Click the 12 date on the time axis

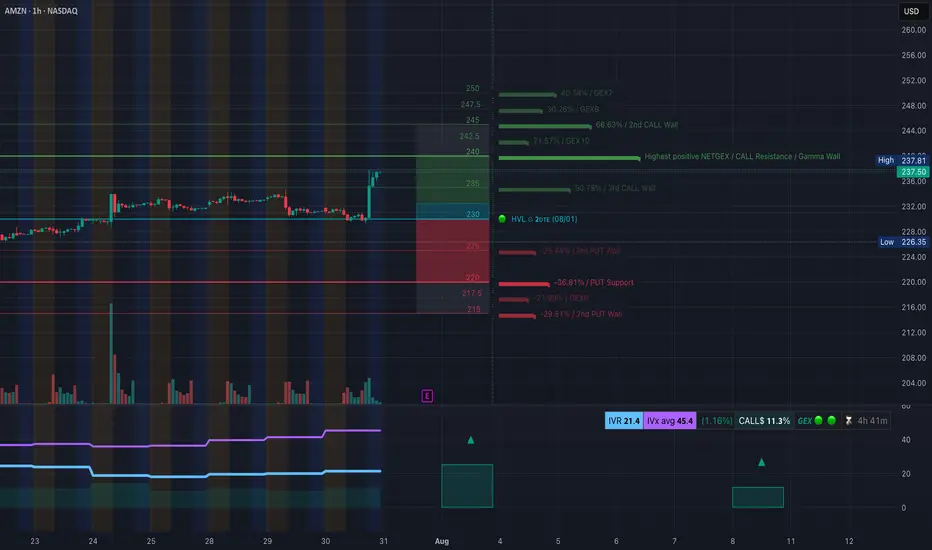pyautogui.click(x=849, y=541)
